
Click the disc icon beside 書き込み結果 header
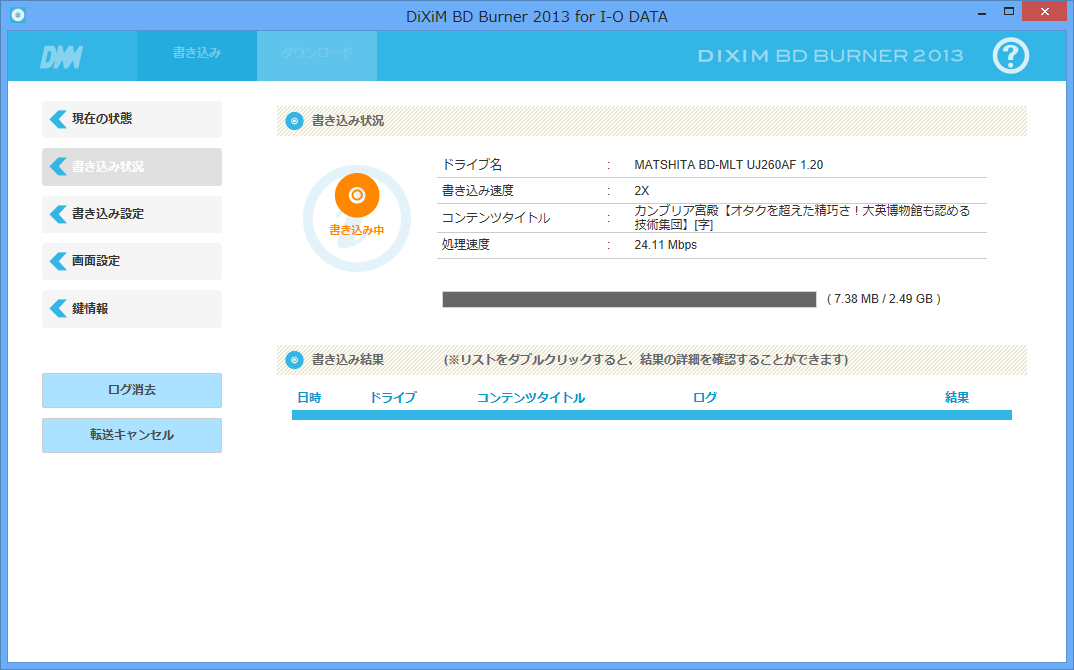pos(294,360)
